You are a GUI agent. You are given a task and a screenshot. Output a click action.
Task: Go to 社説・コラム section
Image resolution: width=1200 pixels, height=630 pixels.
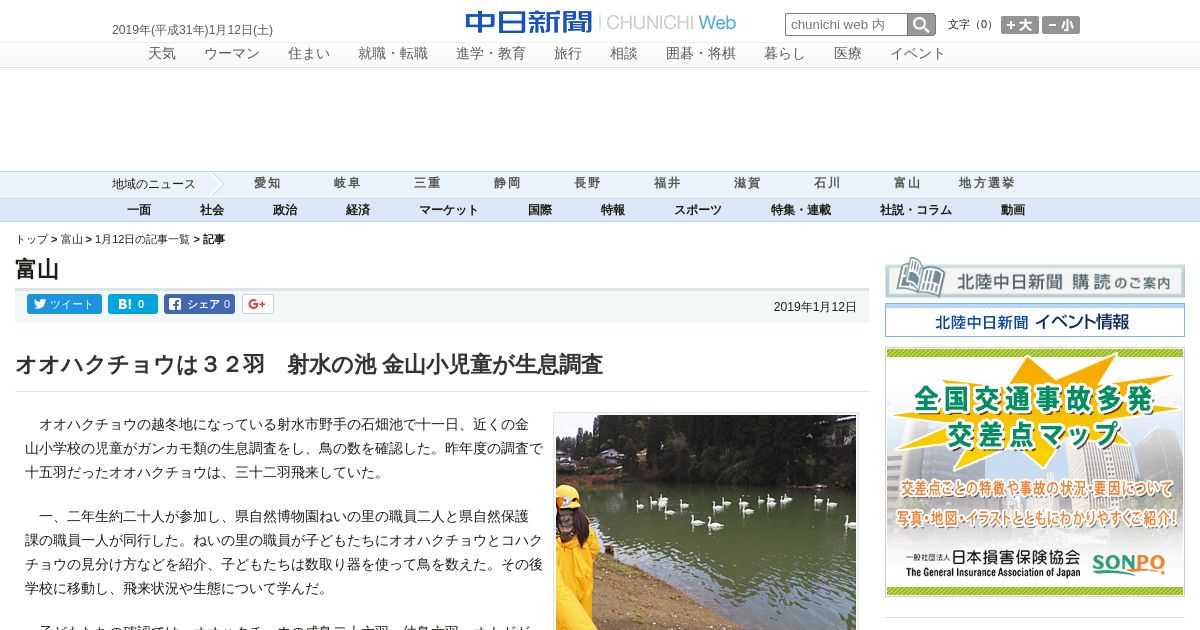[916, 210]
